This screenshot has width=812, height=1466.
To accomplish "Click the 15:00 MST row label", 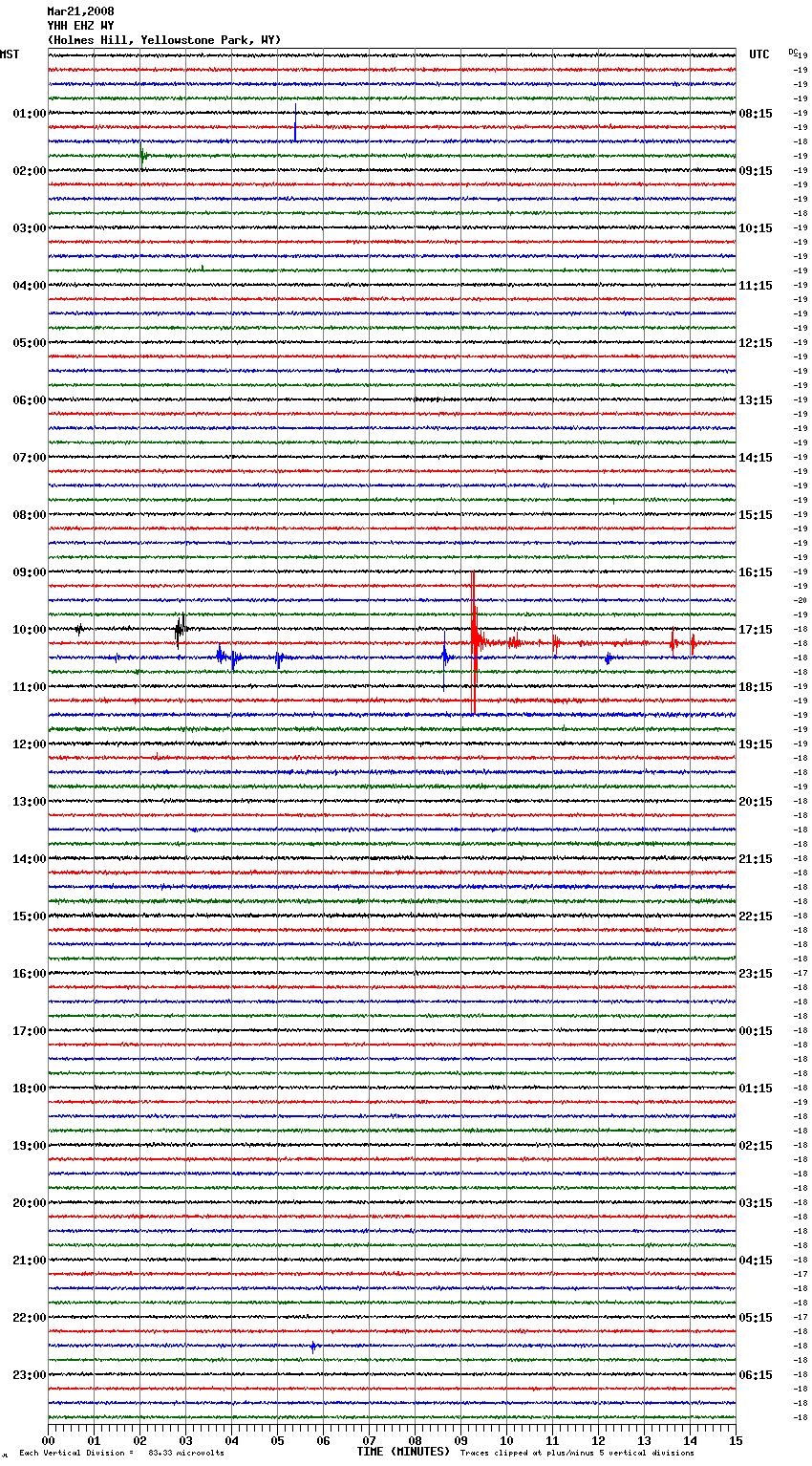I will pyautogui.click(x=30, y=916).
